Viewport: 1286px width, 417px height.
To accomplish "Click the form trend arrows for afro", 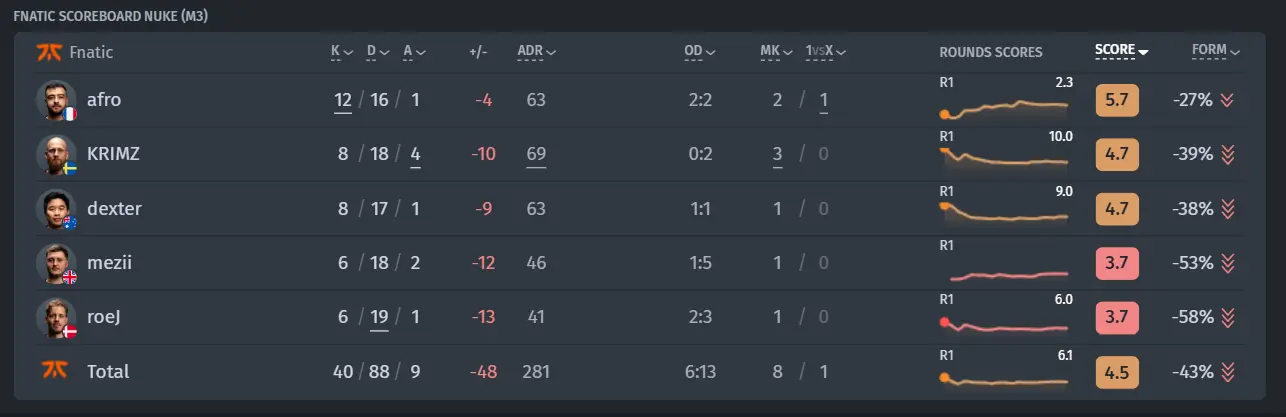I will pos(1229,100).
